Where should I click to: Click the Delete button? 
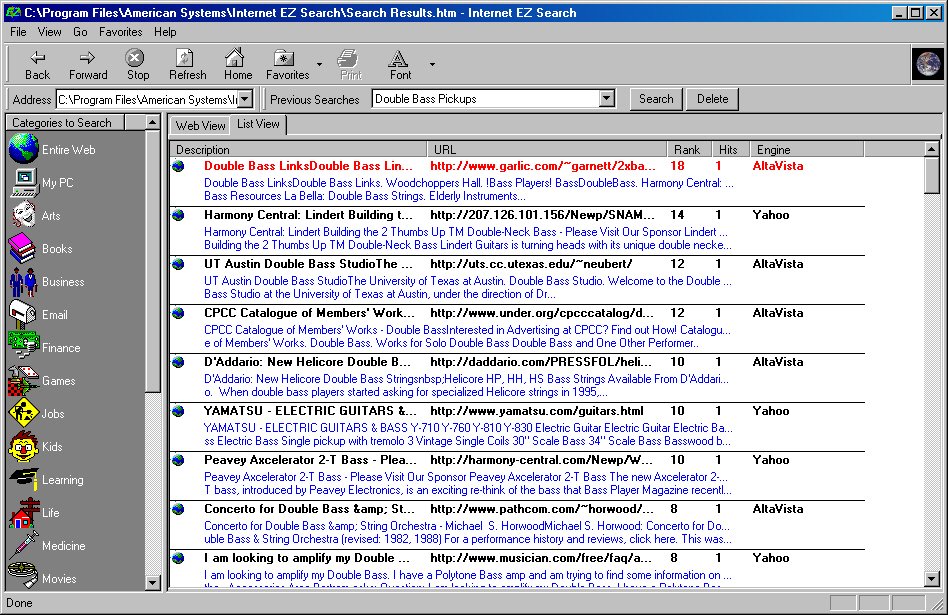pos(712,99)
